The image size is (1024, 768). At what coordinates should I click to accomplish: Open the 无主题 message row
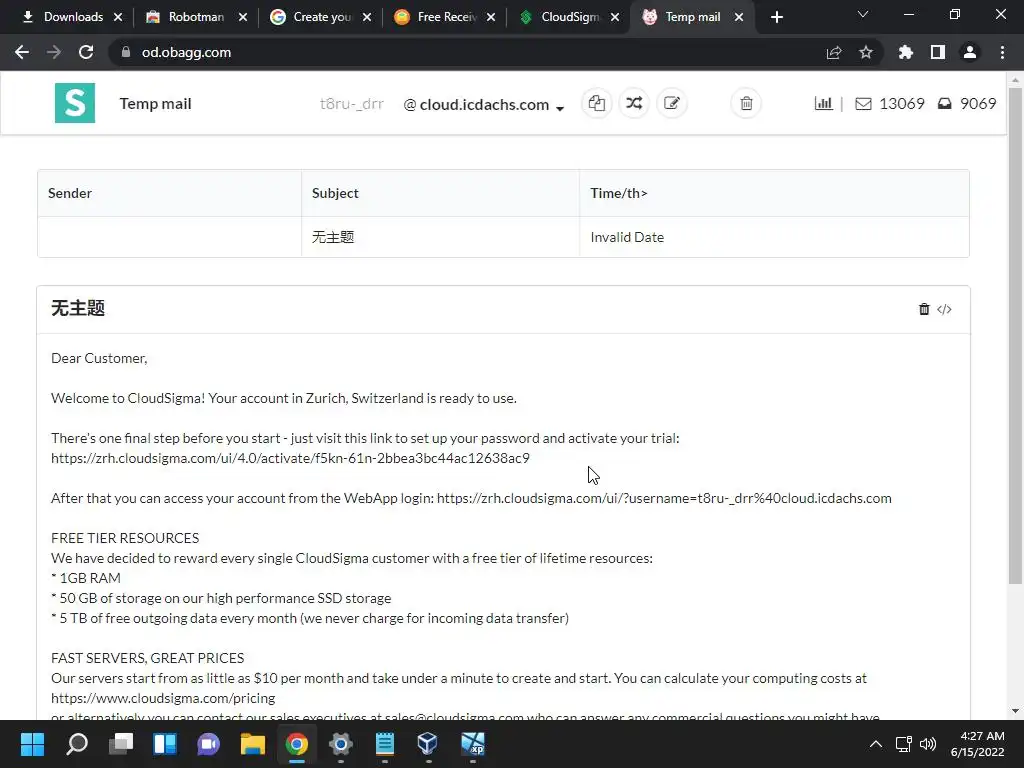click(x=503, y=237)
